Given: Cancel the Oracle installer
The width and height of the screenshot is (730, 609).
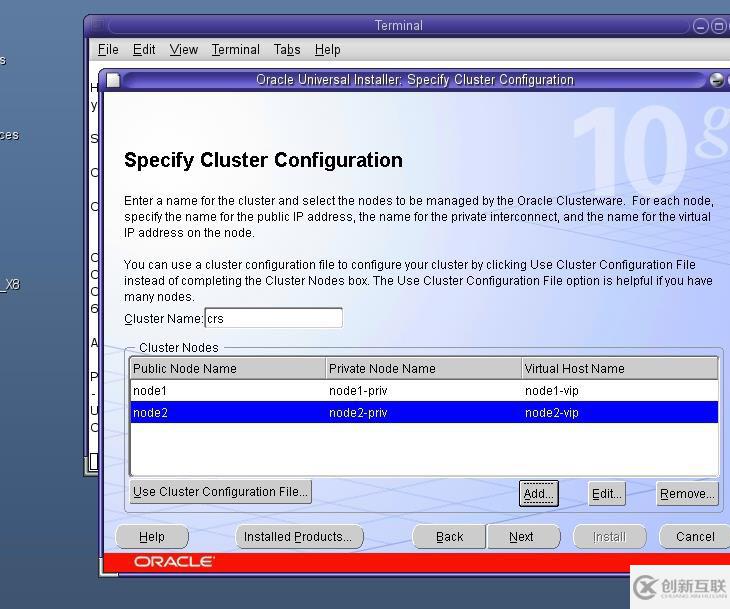Looking at the screenshot, I should pos(695,537).
